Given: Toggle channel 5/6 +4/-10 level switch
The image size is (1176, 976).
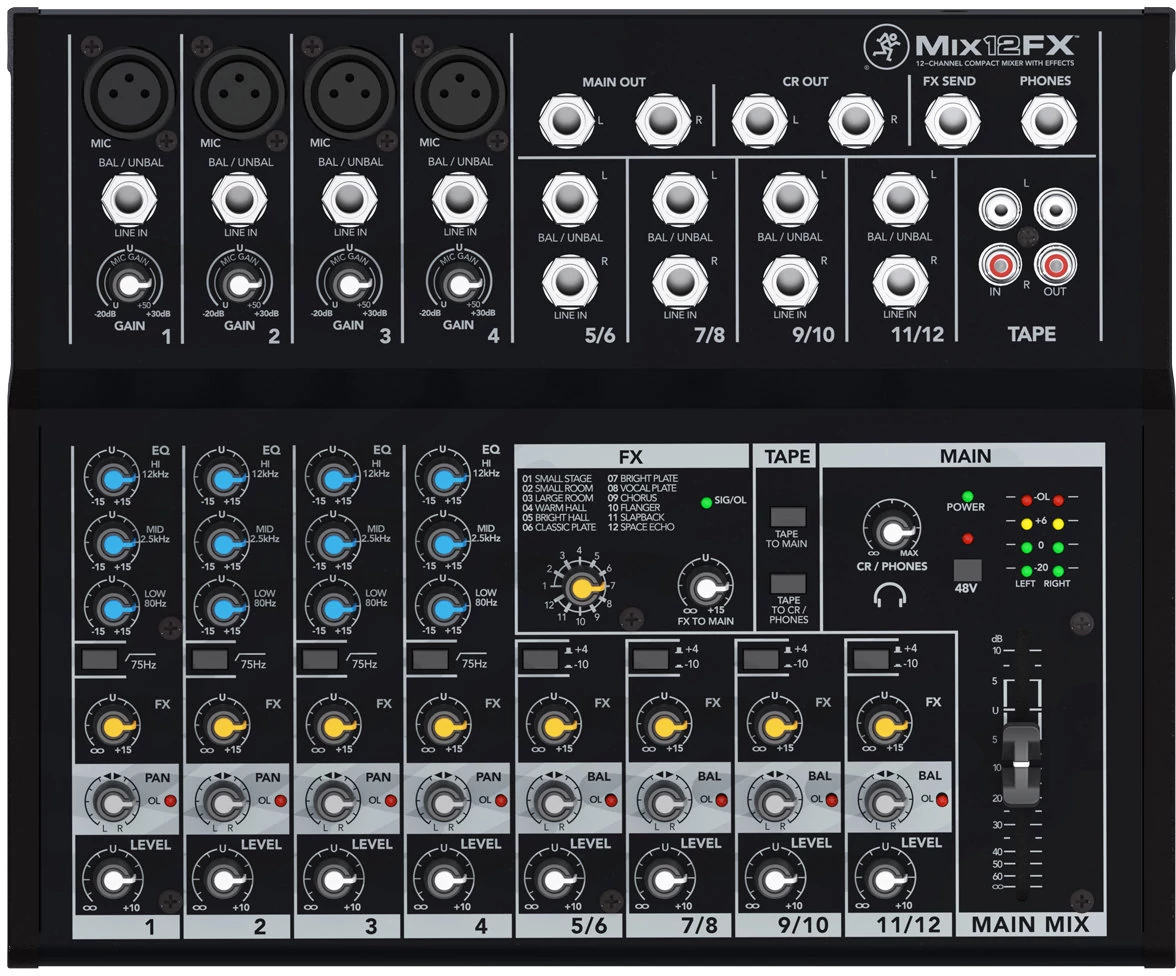Looking at the screenshot, I should pos(540,658).
